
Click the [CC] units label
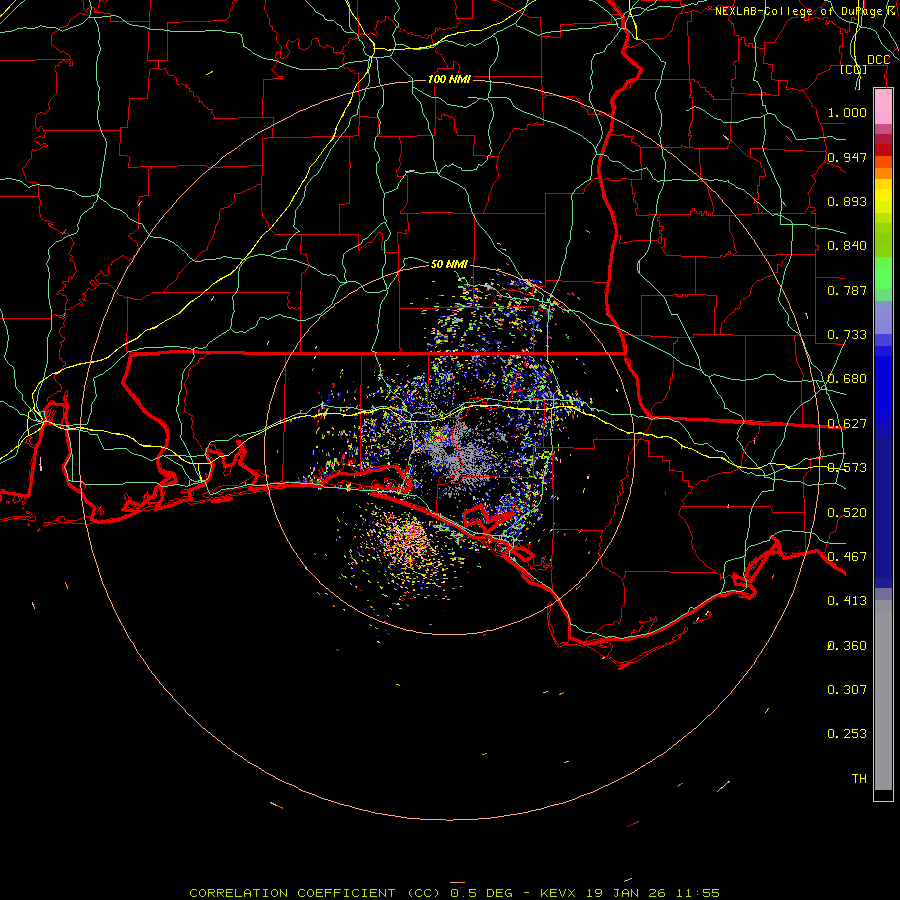click(854, 70)
